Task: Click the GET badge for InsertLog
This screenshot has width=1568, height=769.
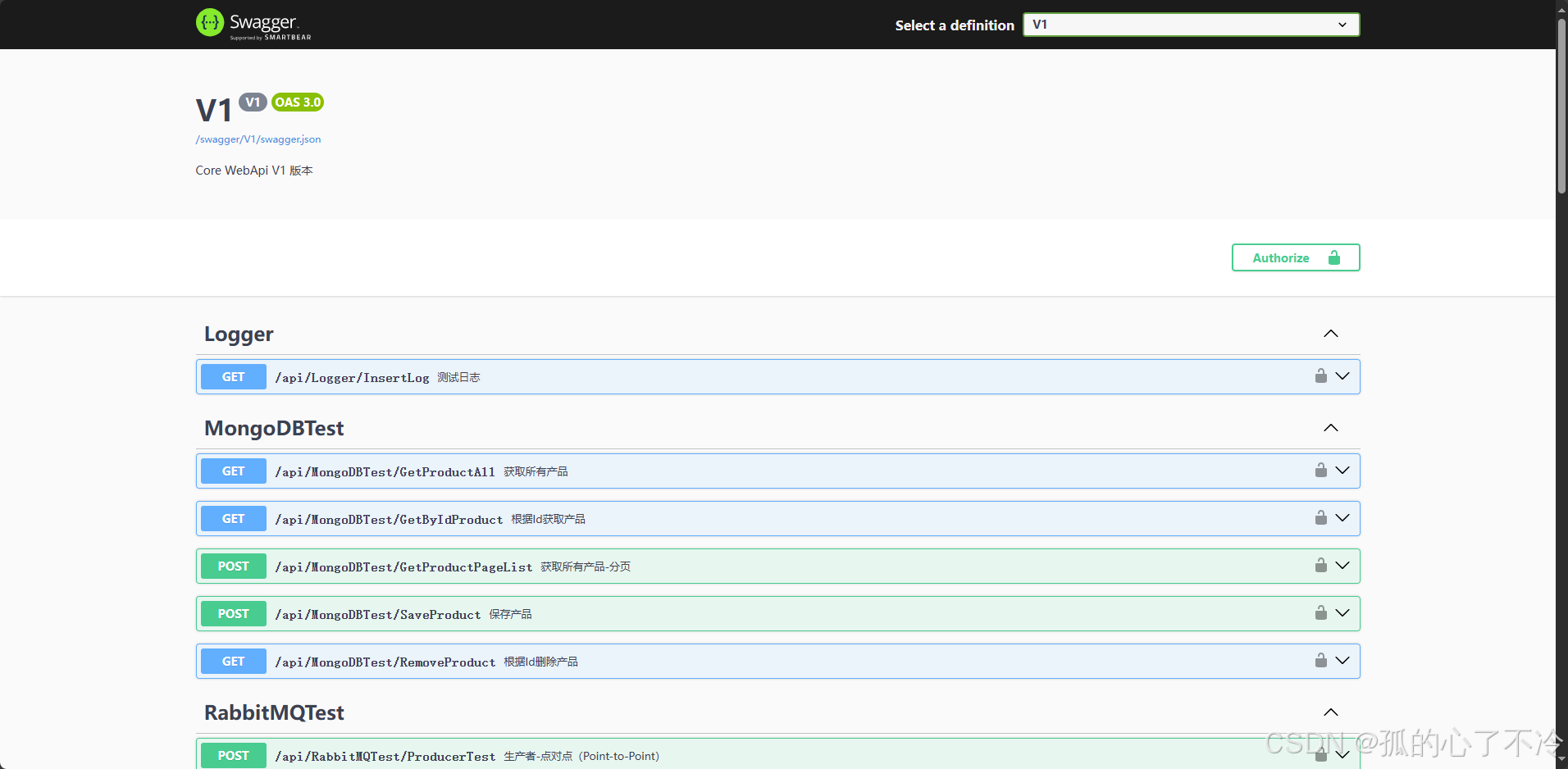Action: (234, 377)
